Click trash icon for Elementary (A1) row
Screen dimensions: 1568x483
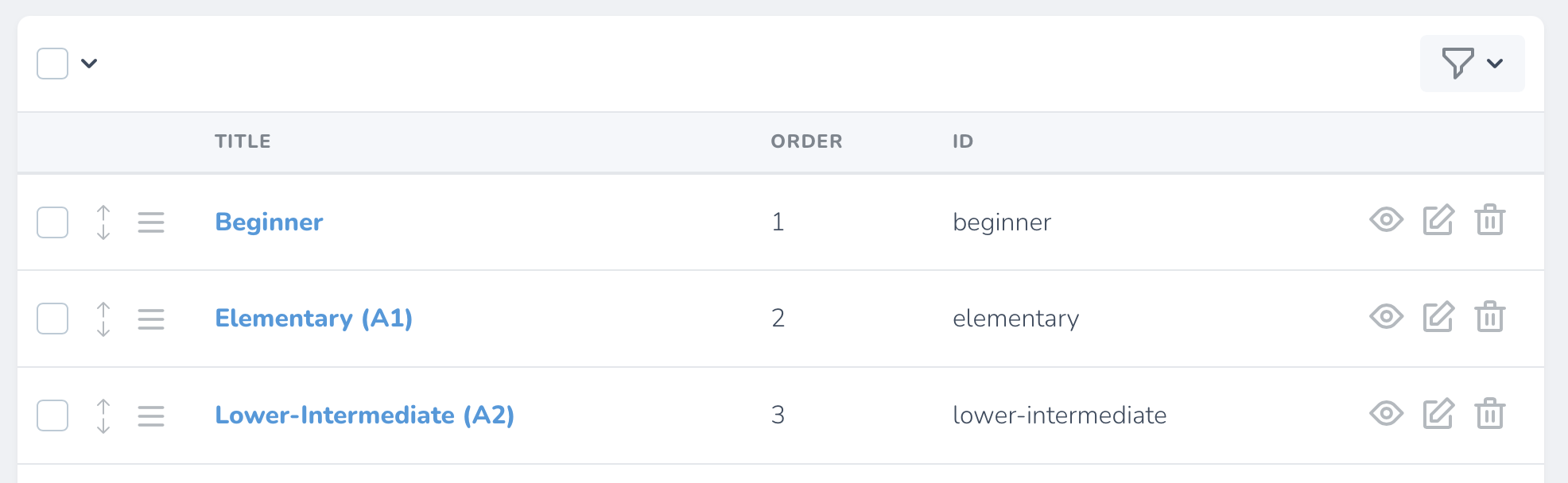tap(1489, 317)
